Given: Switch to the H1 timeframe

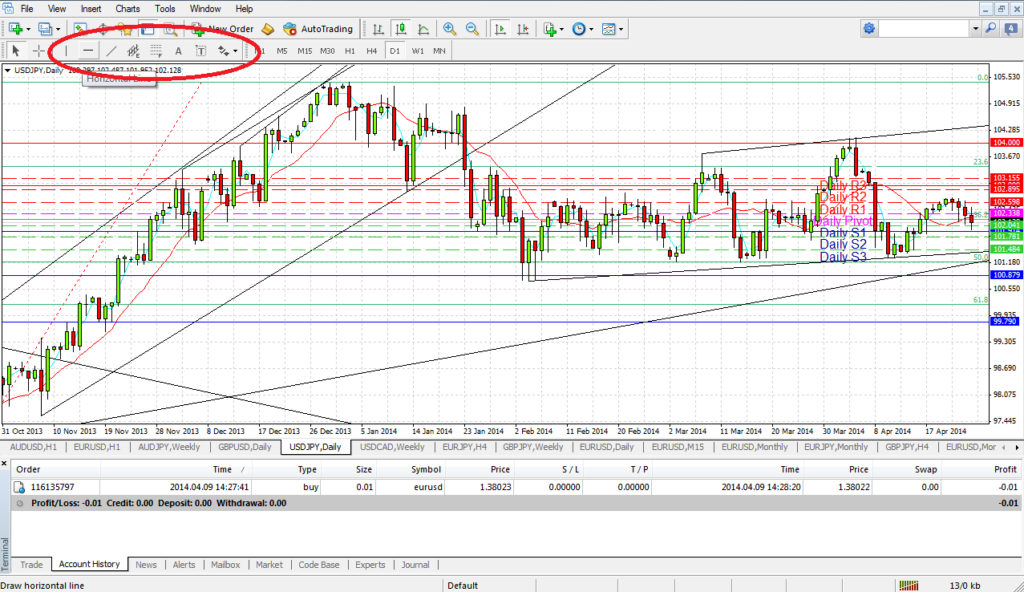Looking at the screenshot, I should (350, 50).
